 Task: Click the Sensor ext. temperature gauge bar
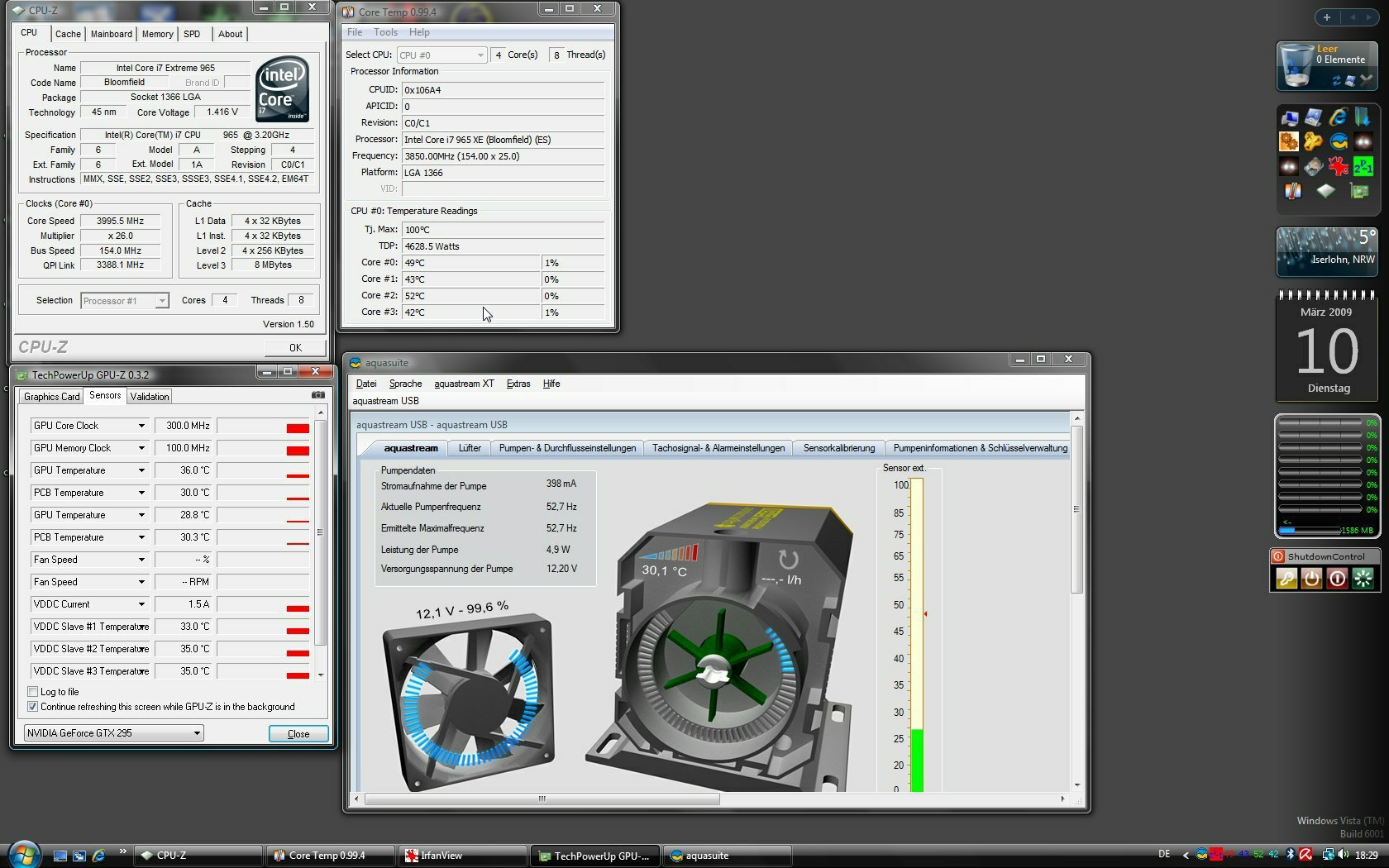pos(917,635)
